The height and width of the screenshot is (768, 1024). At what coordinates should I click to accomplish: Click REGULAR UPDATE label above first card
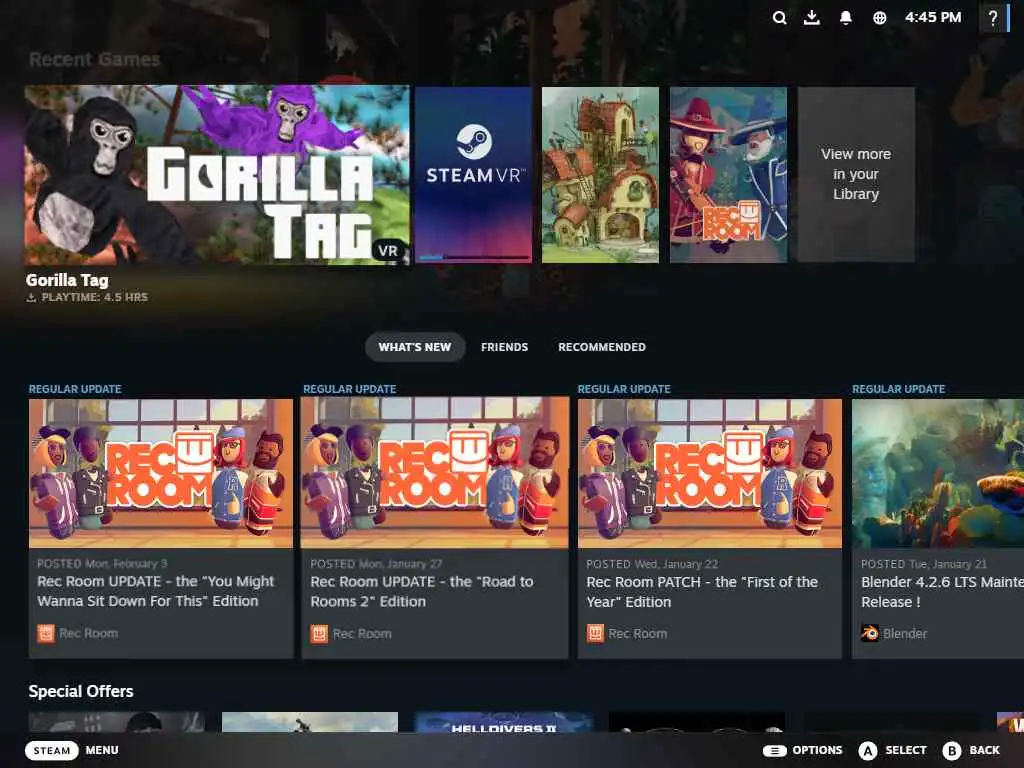[x=75, y=389]
